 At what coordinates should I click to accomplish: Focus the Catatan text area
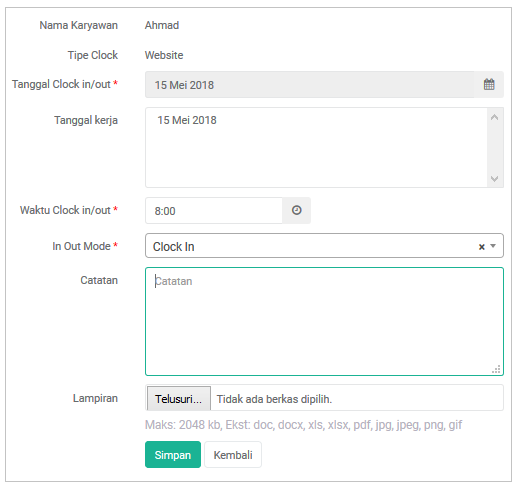(x=324, y=321)
